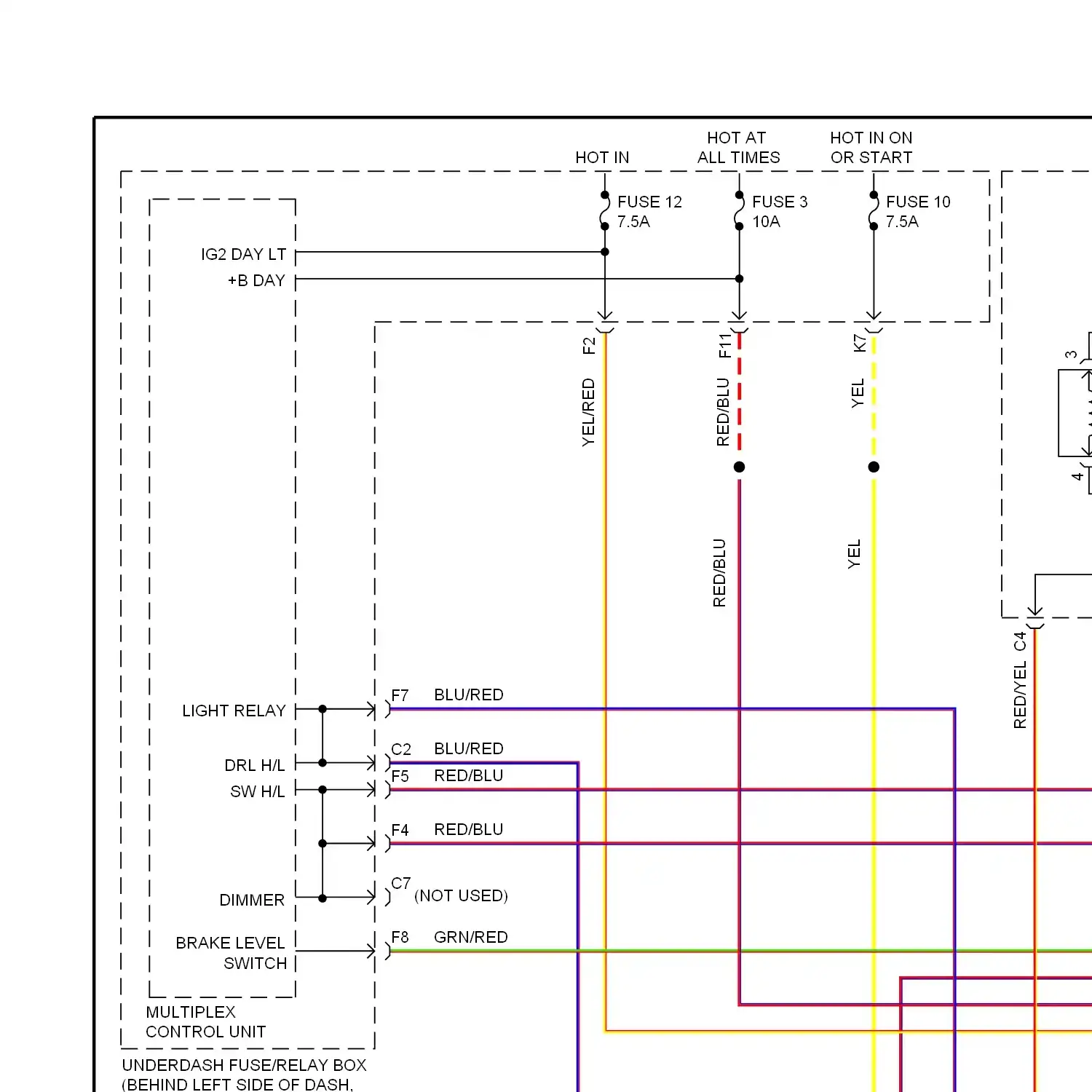Screen dimensions: 1092x1092
Task: Click the HOT IN label
Action: [x=602, y=157]
